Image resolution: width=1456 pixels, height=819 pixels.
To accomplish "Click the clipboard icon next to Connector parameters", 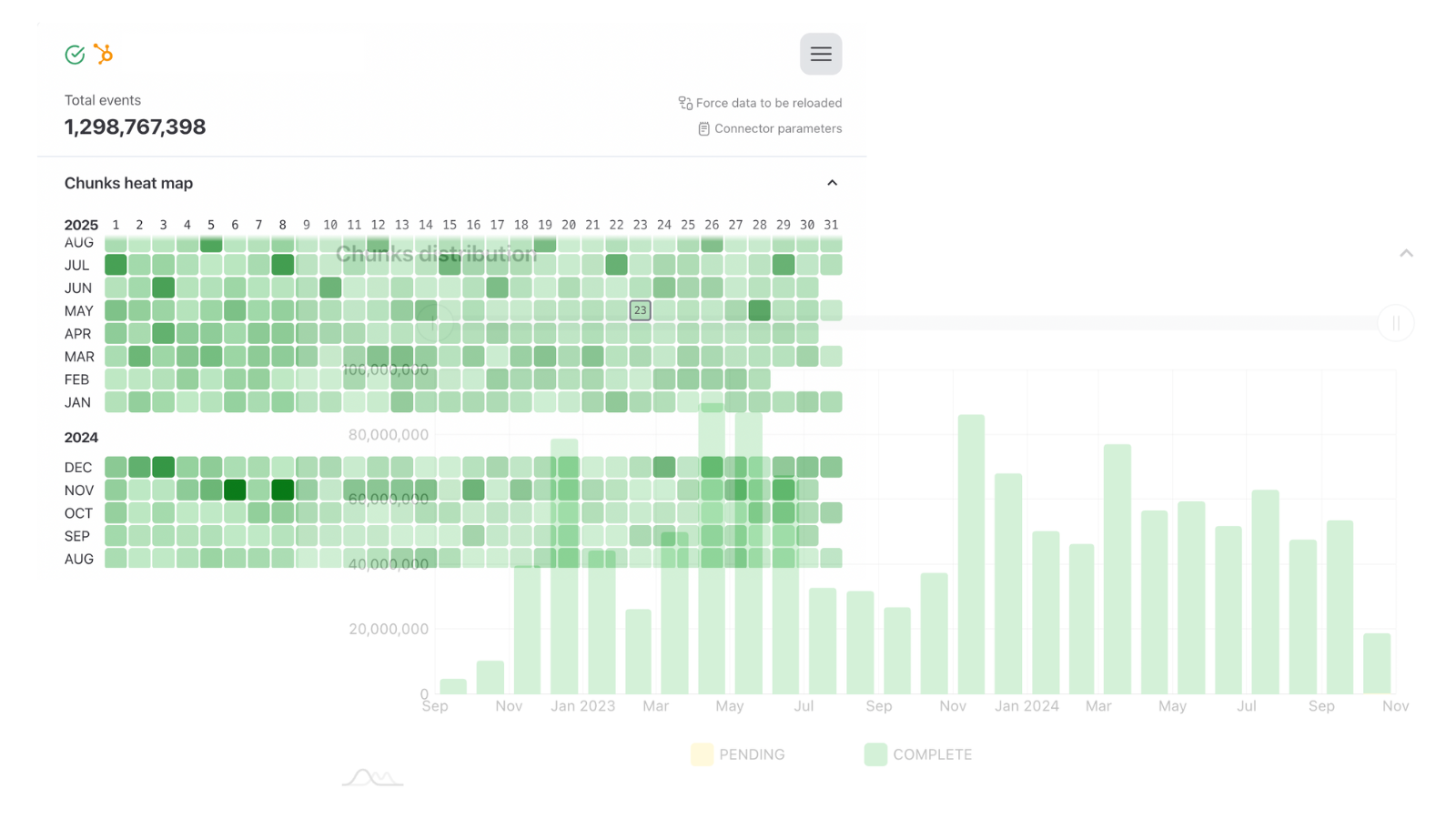I will coord(703,128).
